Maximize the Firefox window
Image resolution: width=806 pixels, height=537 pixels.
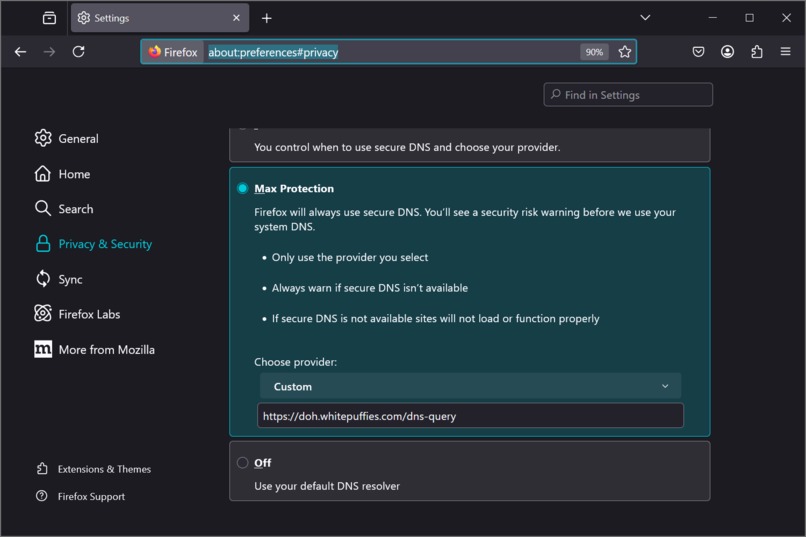click(749, 17)
